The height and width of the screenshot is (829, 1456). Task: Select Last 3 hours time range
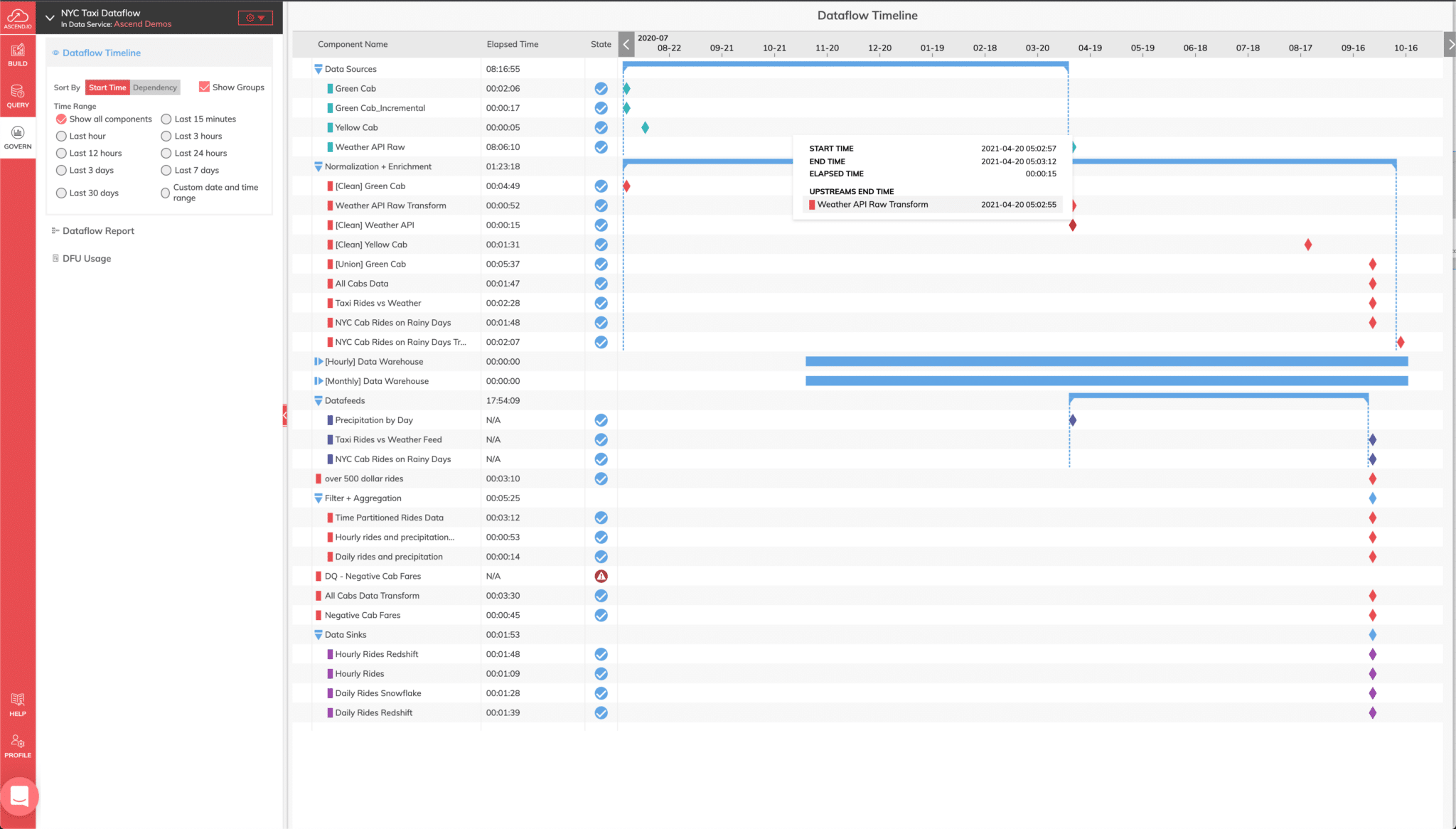pyautogui.click(x=166, y=136)
